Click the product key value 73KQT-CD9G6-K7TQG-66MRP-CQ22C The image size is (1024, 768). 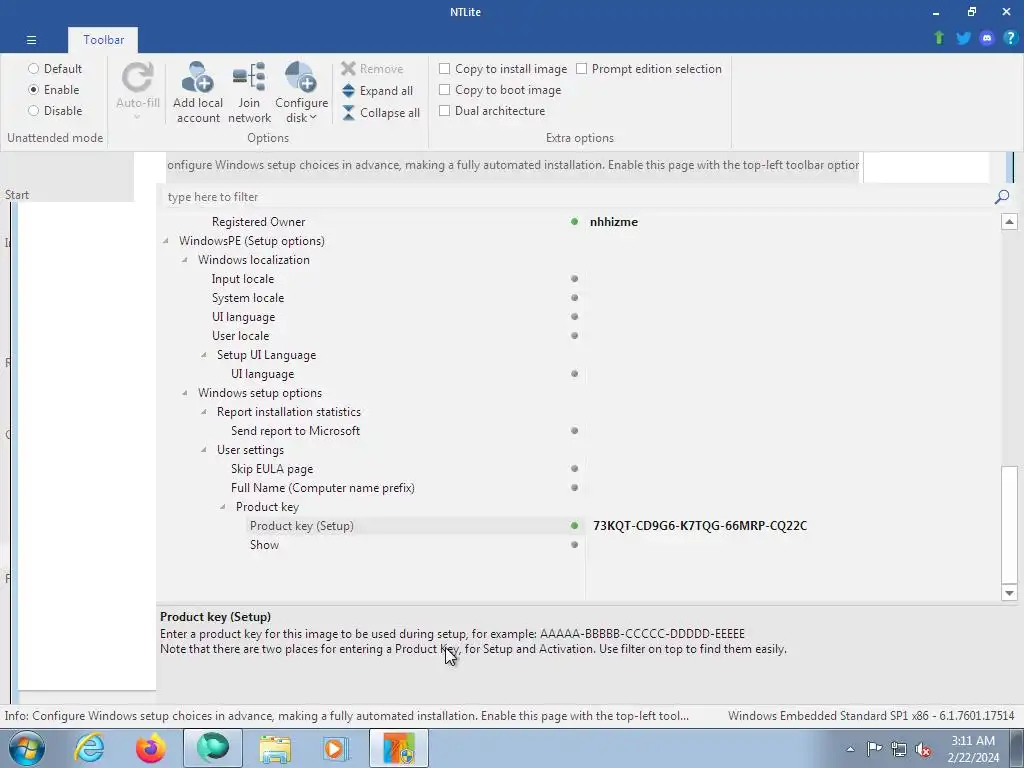point(699,526)
